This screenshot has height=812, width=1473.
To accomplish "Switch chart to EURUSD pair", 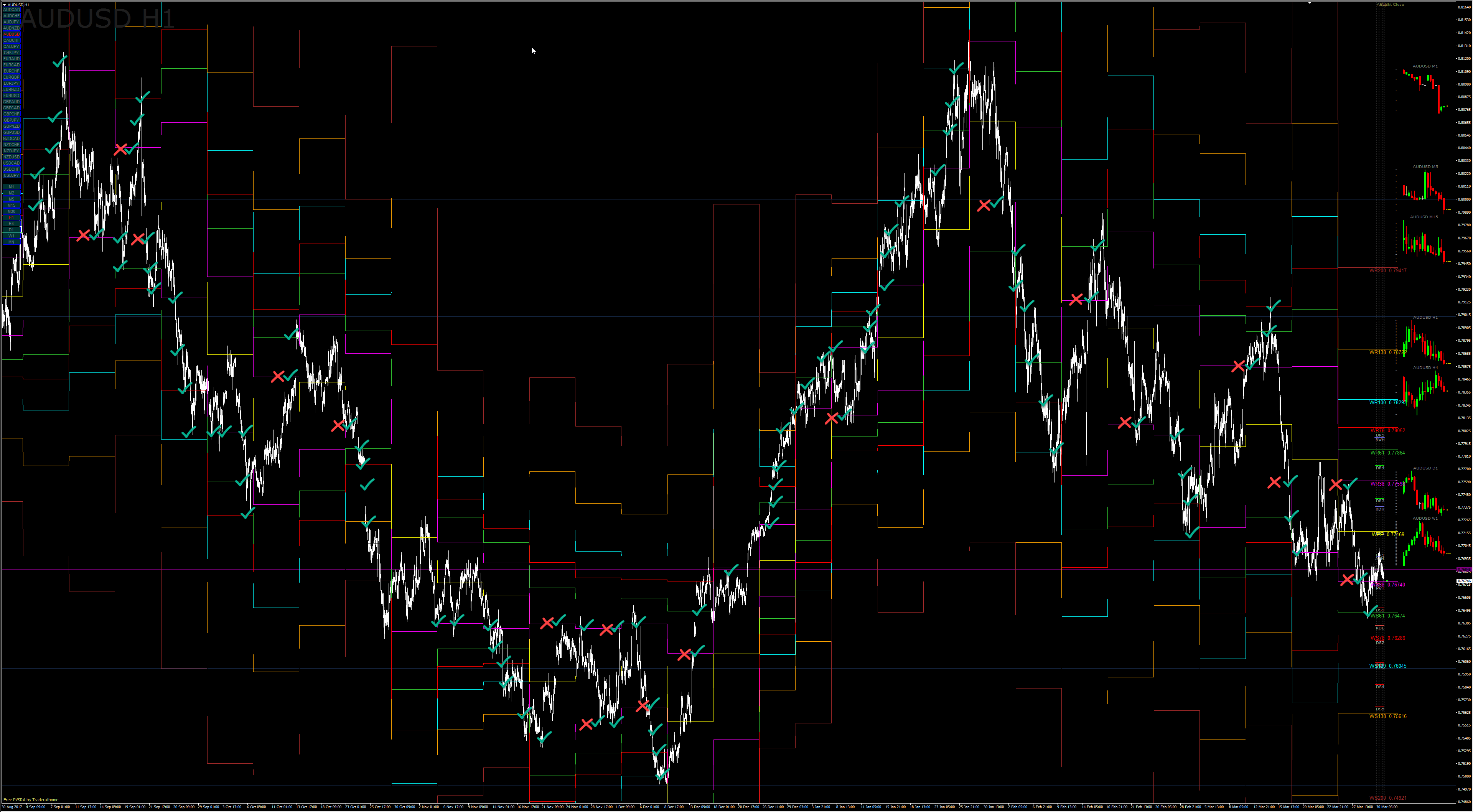I will pyautogui.click(x=12, y=96).
